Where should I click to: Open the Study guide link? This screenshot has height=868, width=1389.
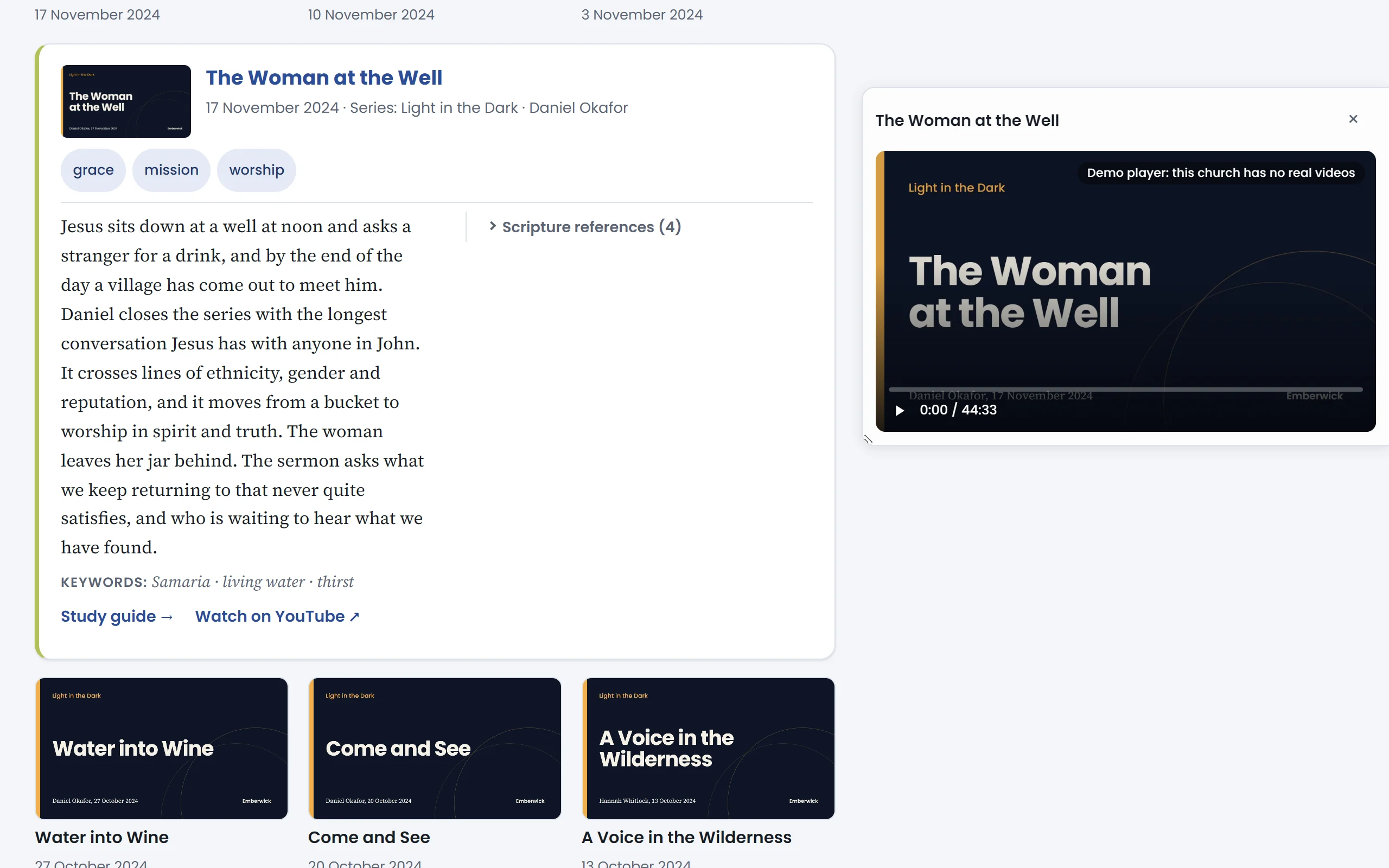coord(117,616)
